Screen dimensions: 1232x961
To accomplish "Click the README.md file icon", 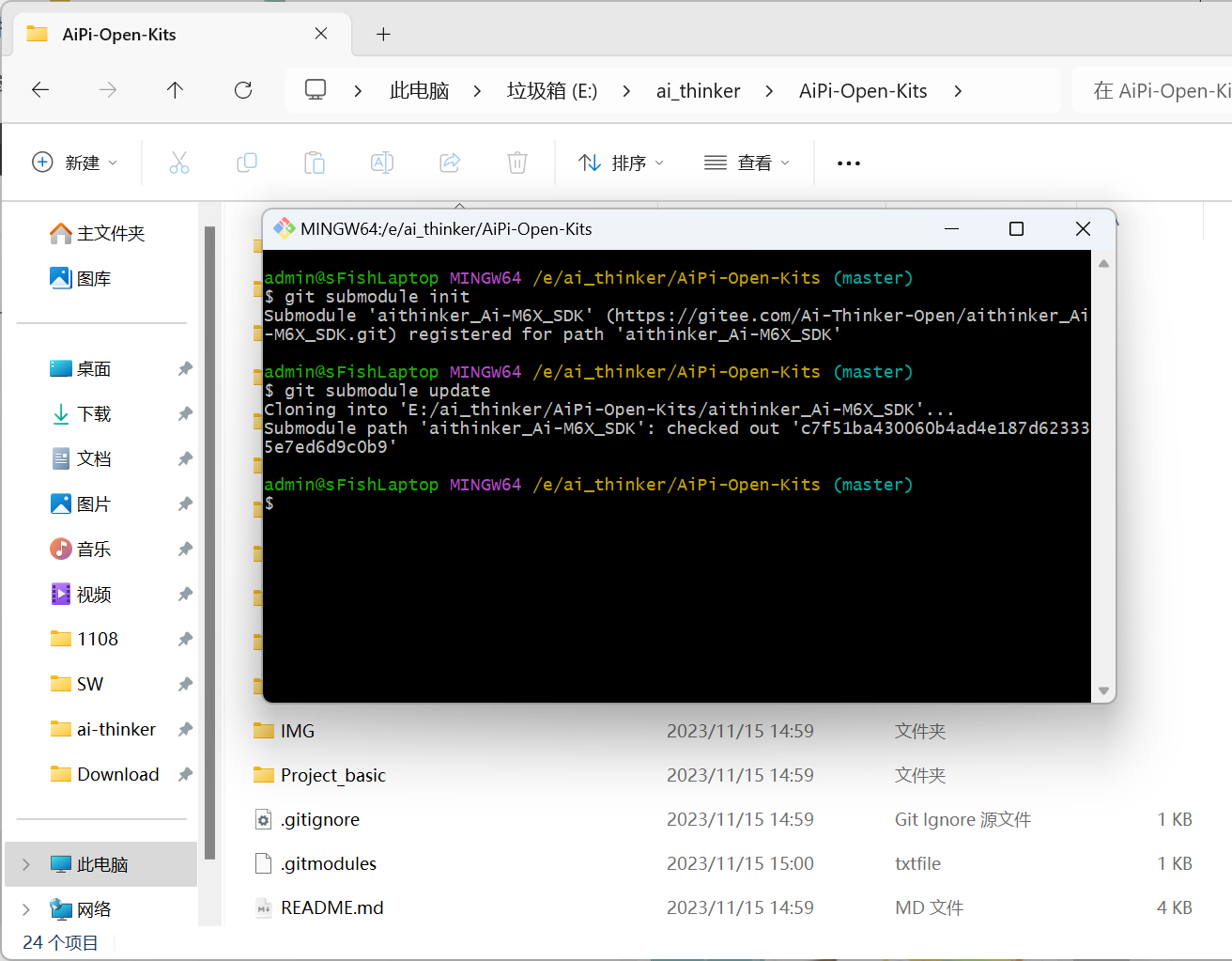I will point(264,907).
